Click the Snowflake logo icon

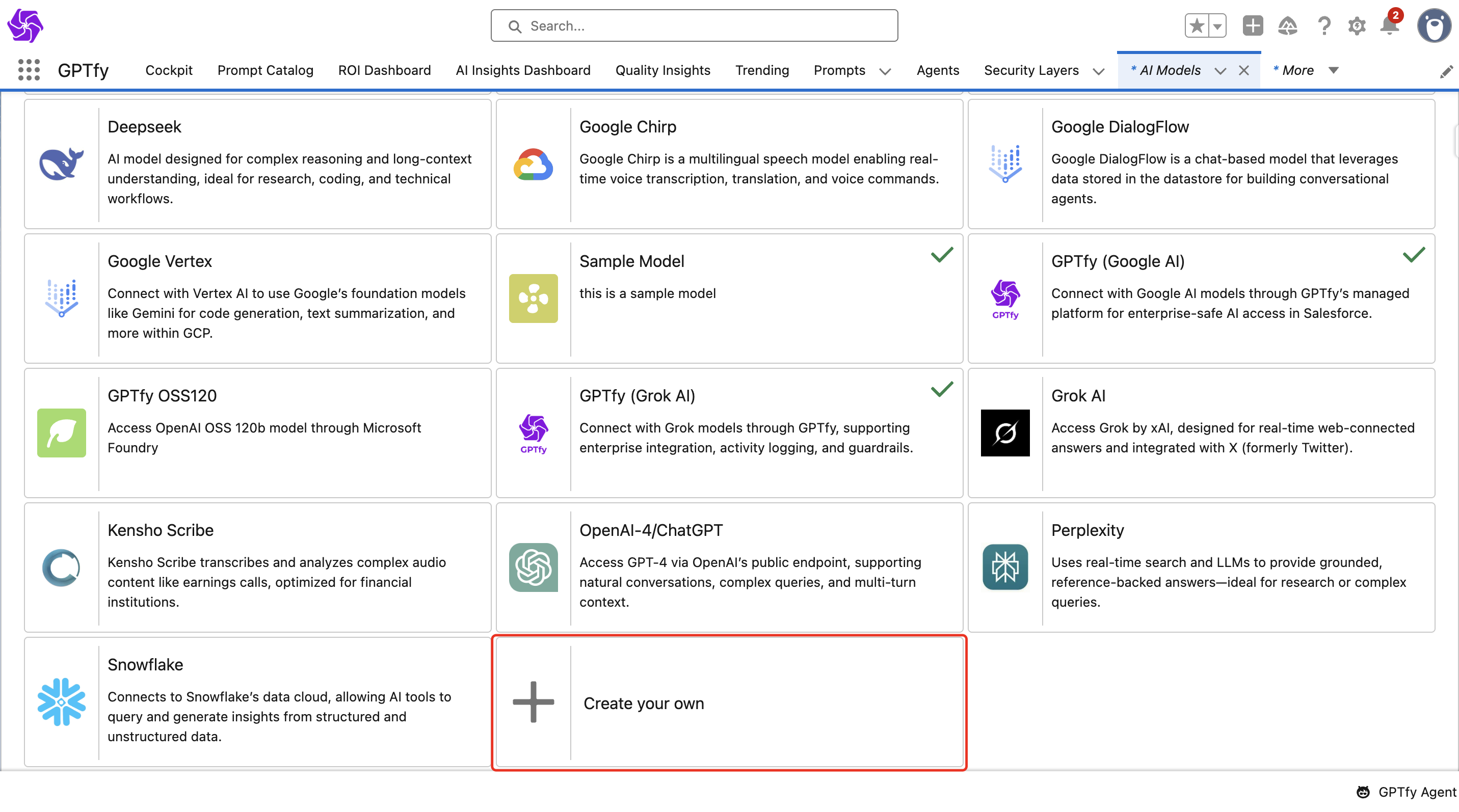61,702
